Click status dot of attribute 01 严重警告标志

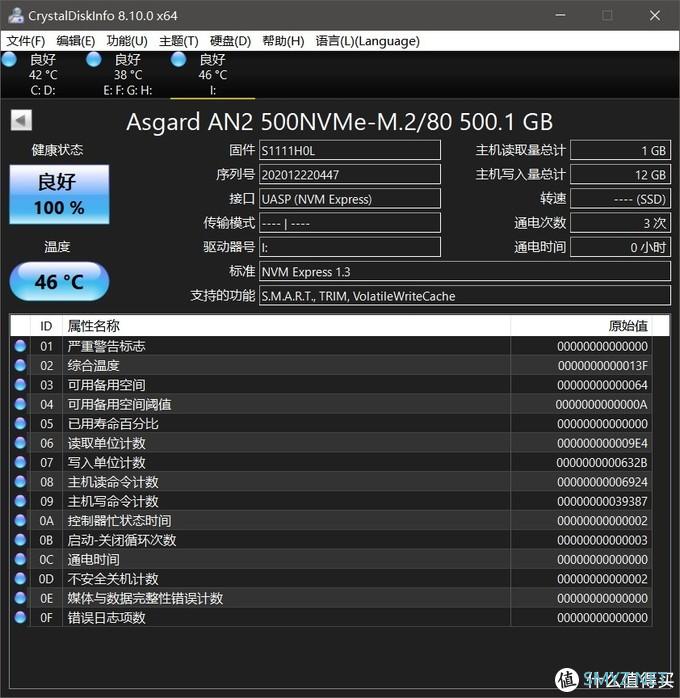[x=20, y=346]
